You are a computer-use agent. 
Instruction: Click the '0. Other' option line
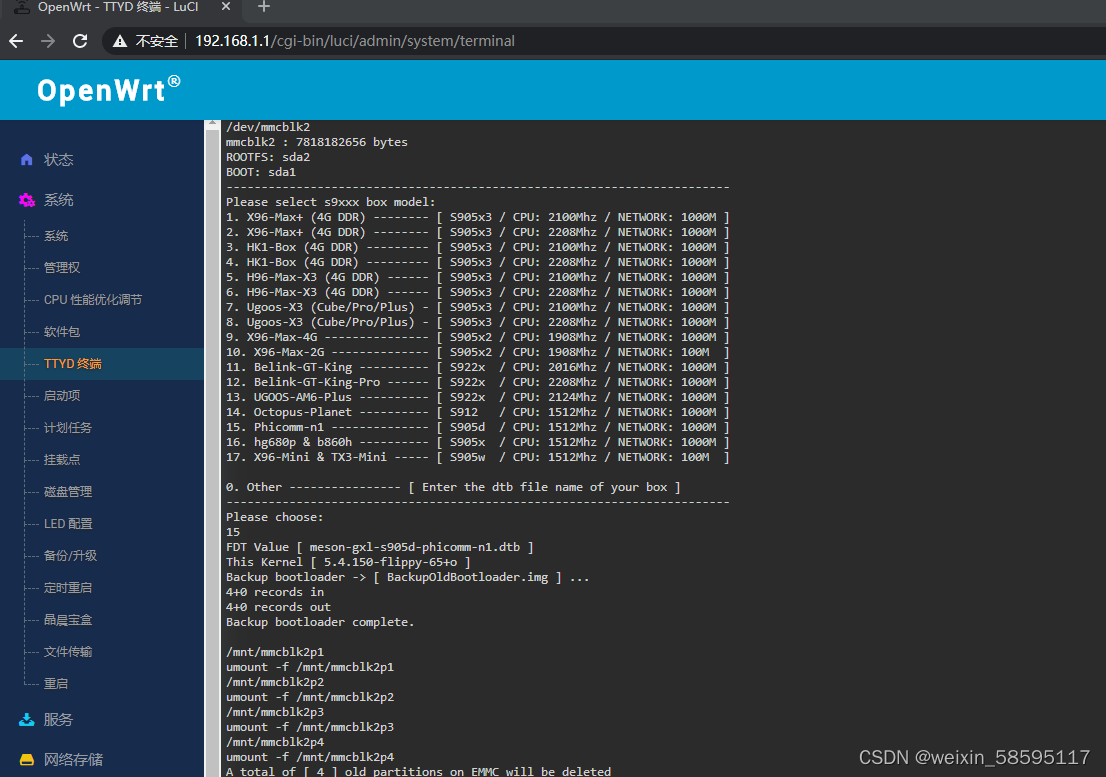pos(453,487)
